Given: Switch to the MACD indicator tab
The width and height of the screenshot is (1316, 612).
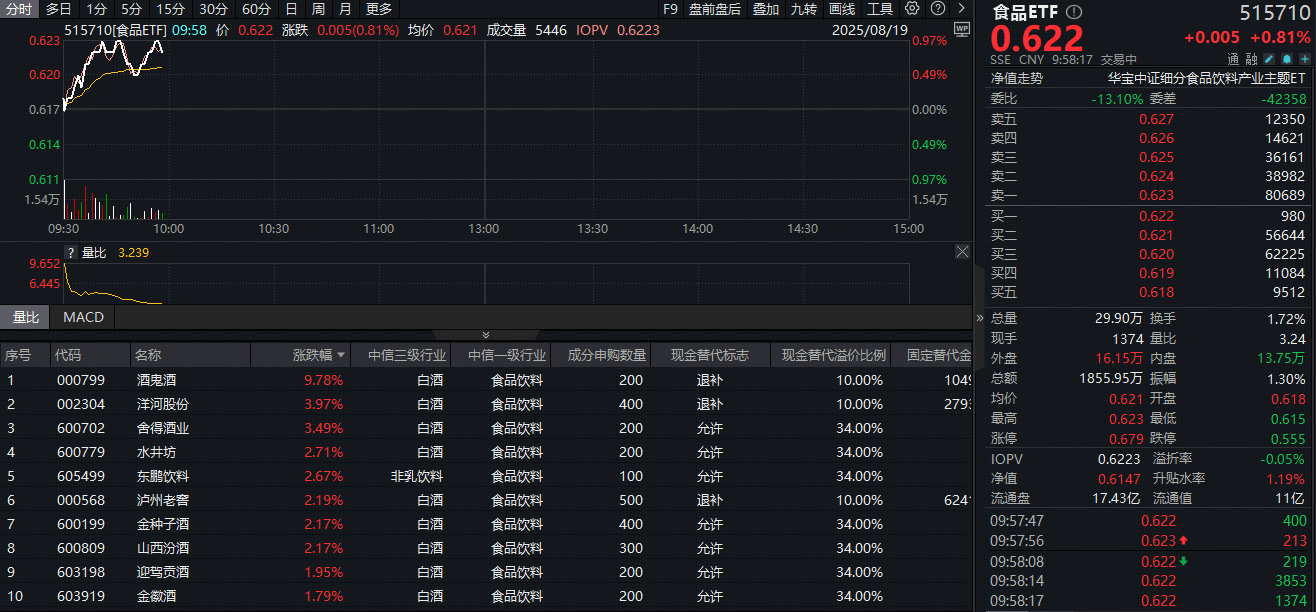Looking at the screenshot, I should [x=83, y=317].
